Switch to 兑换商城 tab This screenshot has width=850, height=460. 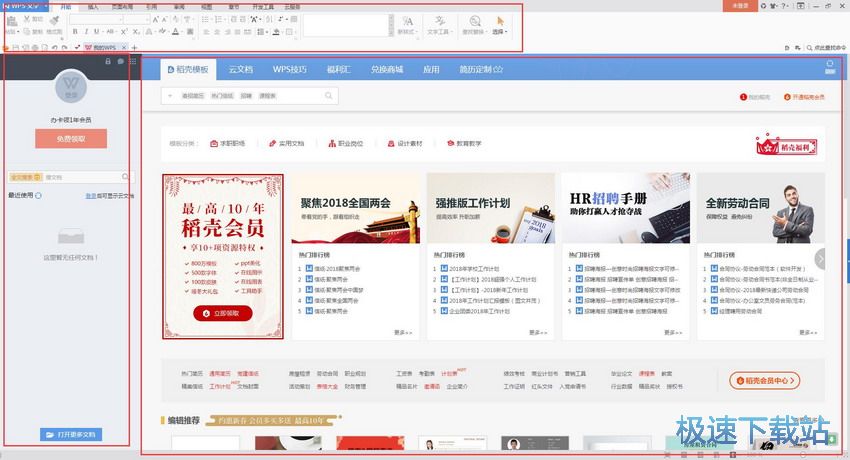click(x=387, y=69)
